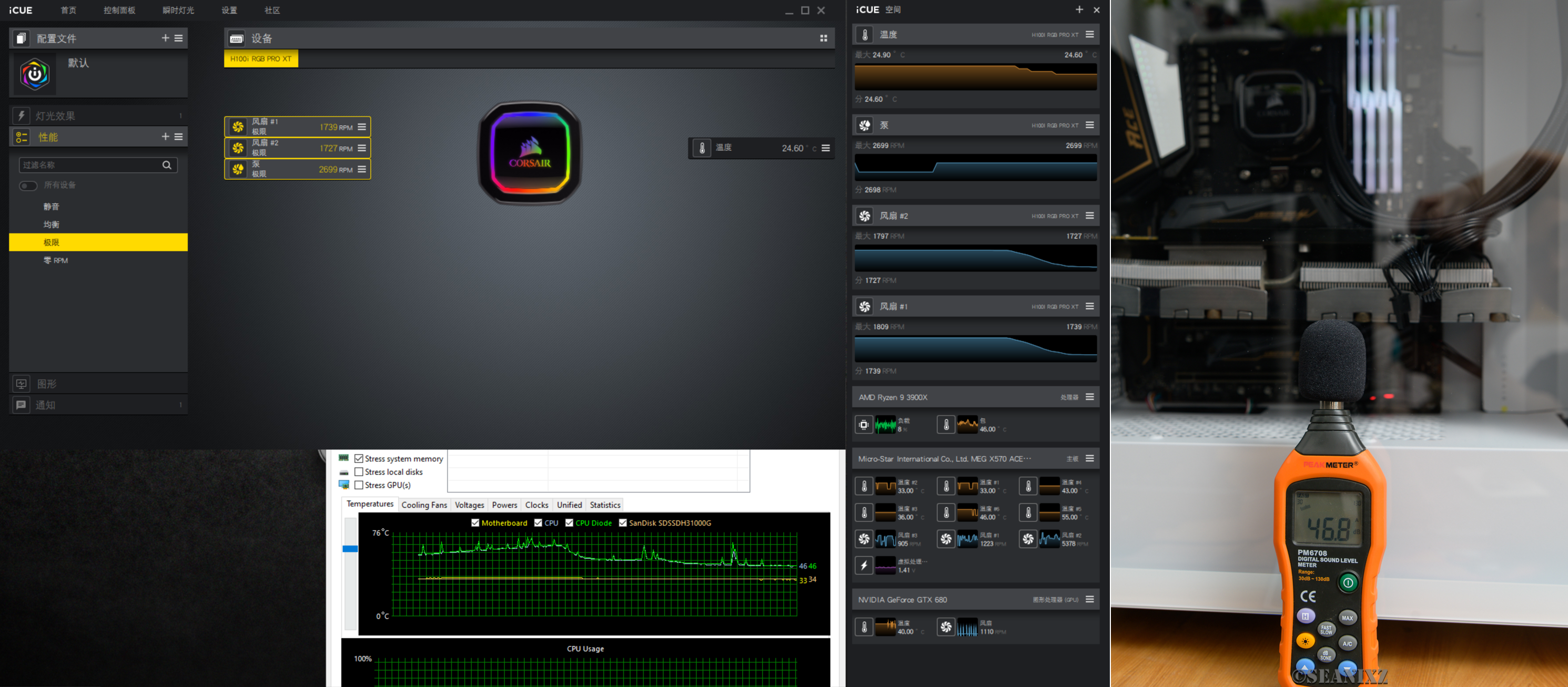Toggle the 所有设备 switch
This screenshot has width=1568, height=687.
coord(28,186)
